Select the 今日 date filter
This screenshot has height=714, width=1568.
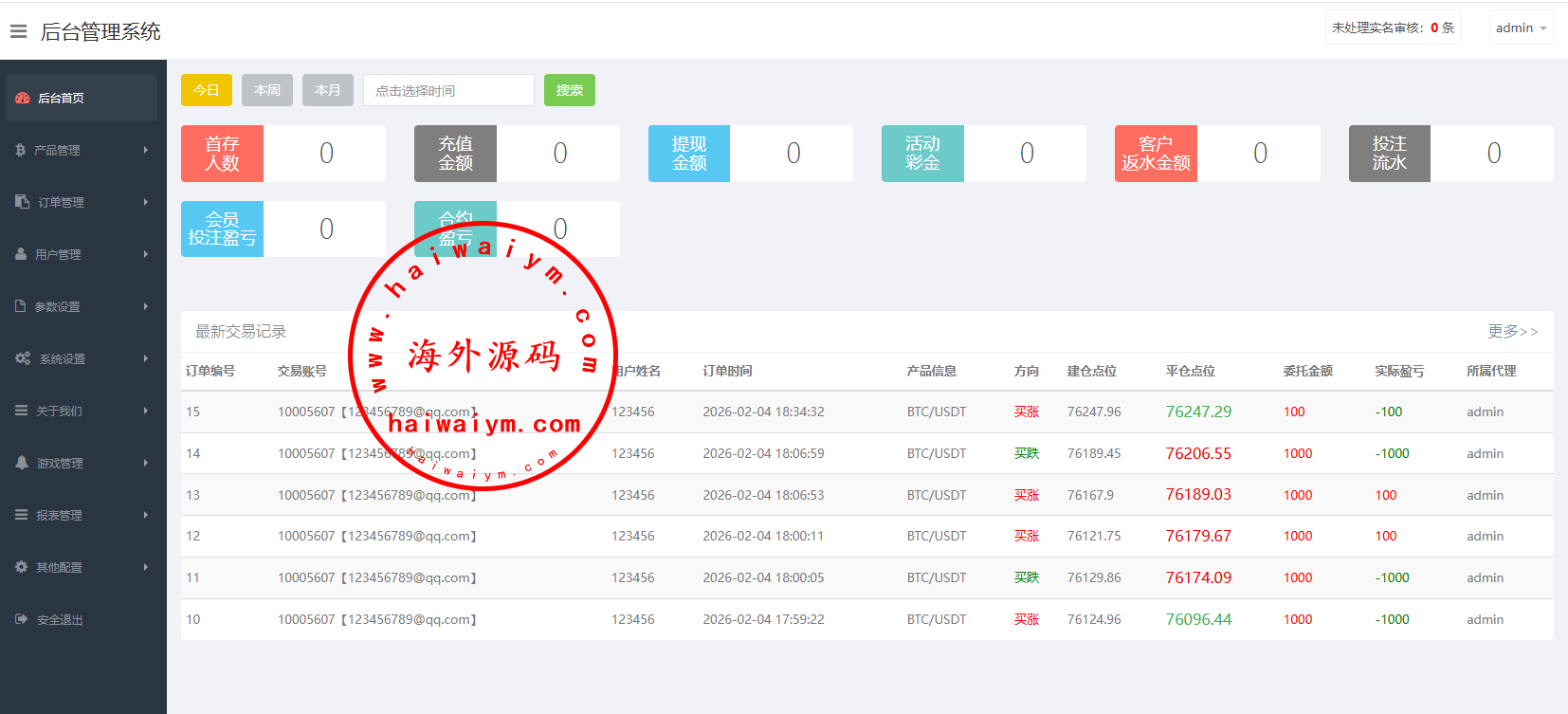(206, 90)
